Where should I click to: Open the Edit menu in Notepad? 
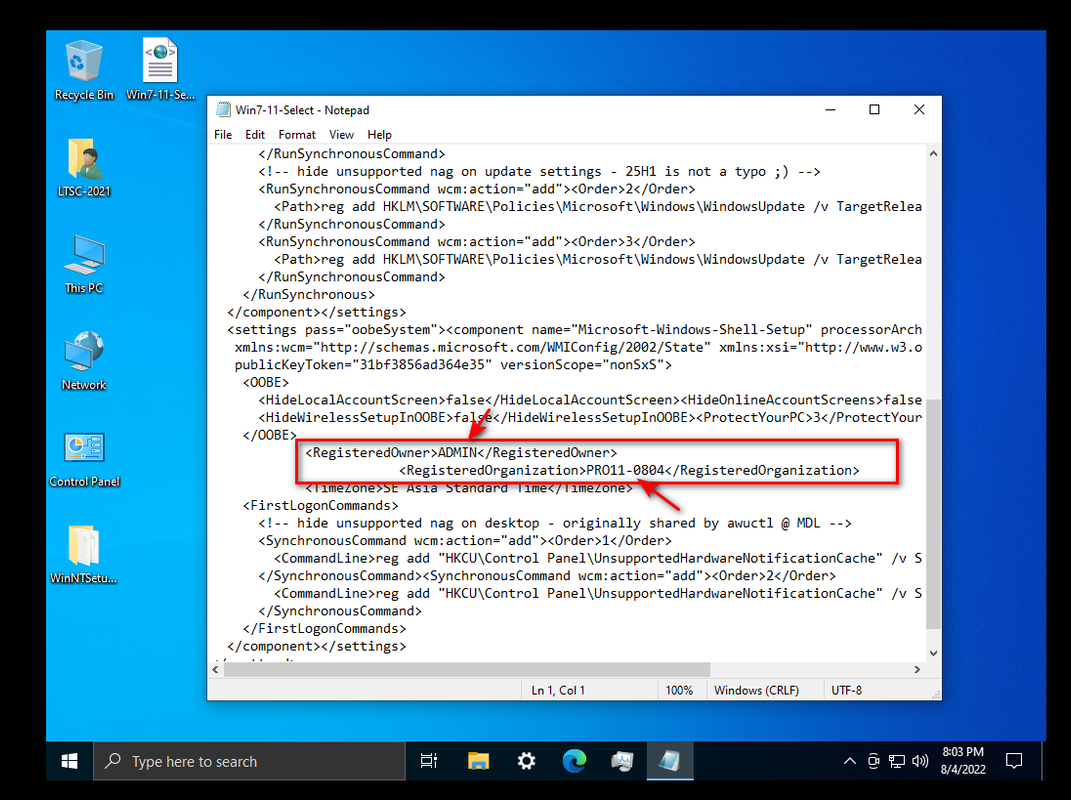255,135
